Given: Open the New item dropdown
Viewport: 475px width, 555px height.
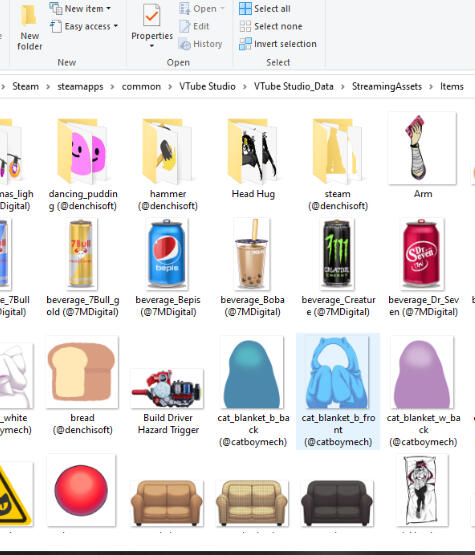Looking at the screenshot, I should 80,8.
